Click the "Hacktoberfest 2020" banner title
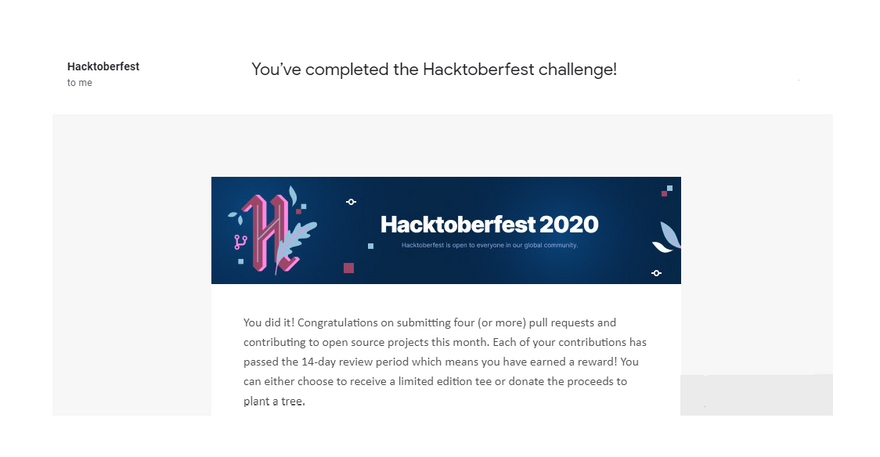This screenshot has height=457, width=880. (x=489, y=223)
